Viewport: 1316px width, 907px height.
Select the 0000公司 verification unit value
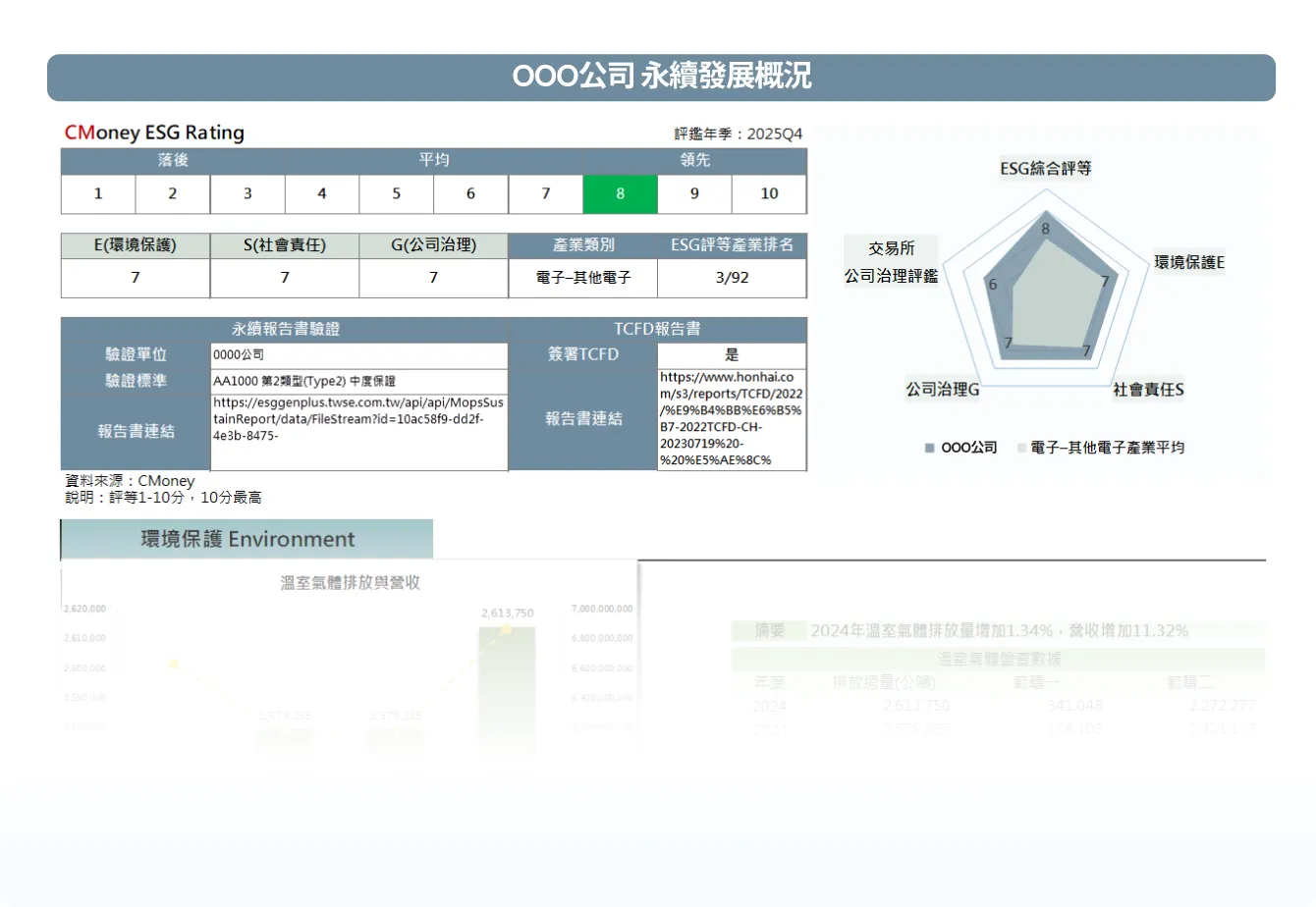[358, 355]
